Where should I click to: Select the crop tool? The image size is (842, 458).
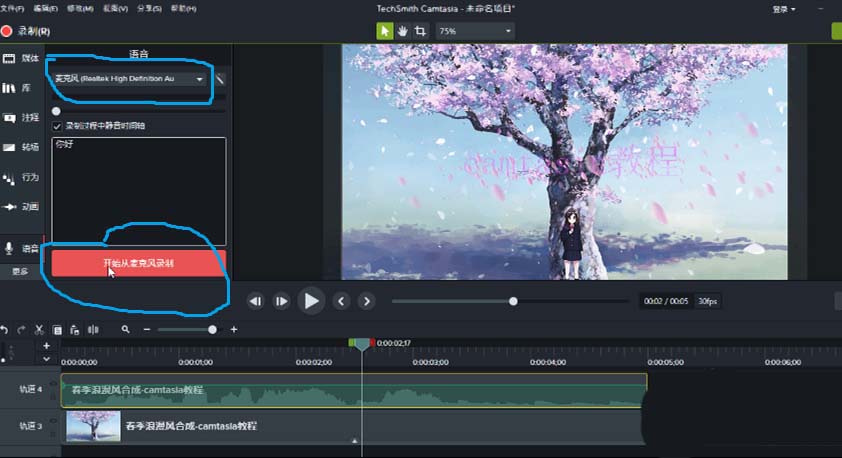(420, 31)
